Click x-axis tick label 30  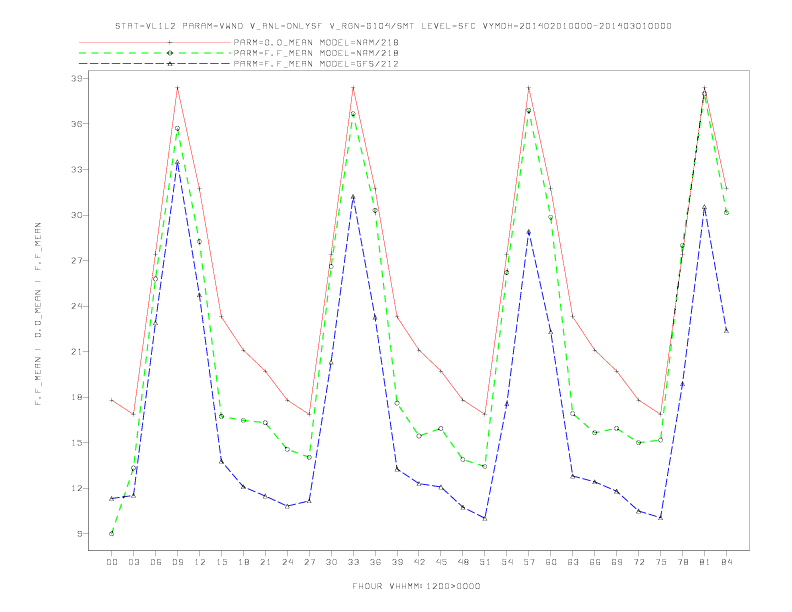[331, 562]
